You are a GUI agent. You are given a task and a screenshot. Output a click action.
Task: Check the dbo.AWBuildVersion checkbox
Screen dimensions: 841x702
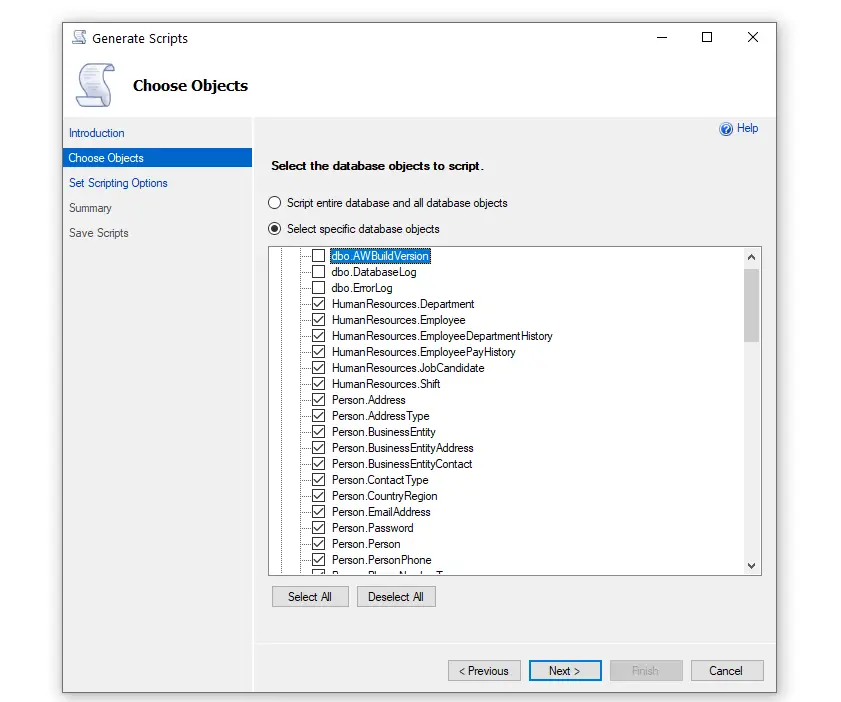[318, 256]
